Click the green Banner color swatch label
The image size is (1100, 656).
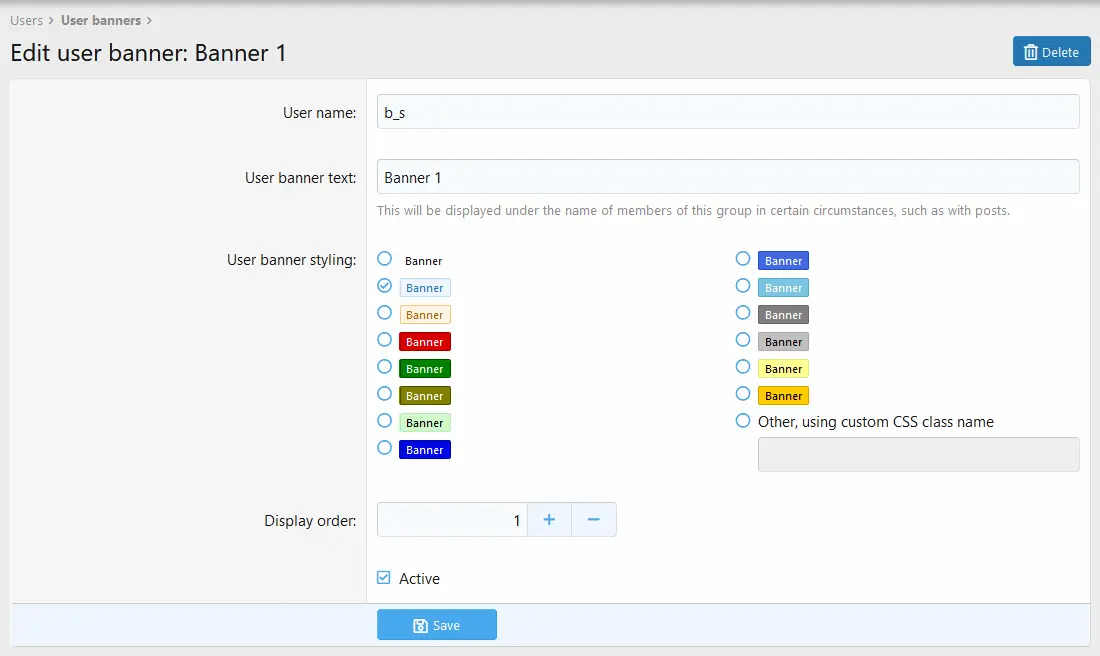[x=424, y=369]
